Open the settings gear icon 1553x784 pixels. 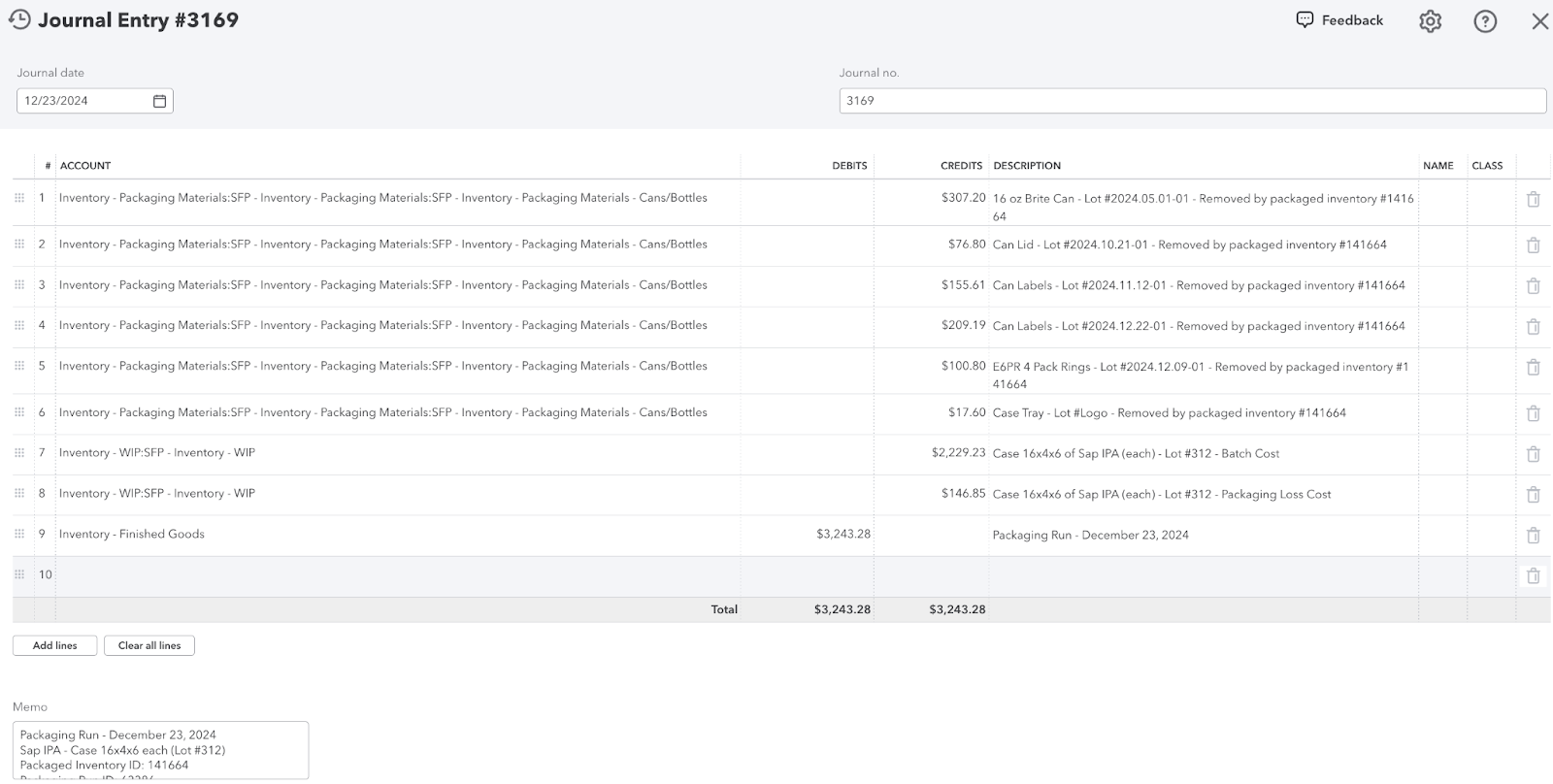tap(1430, 21)
